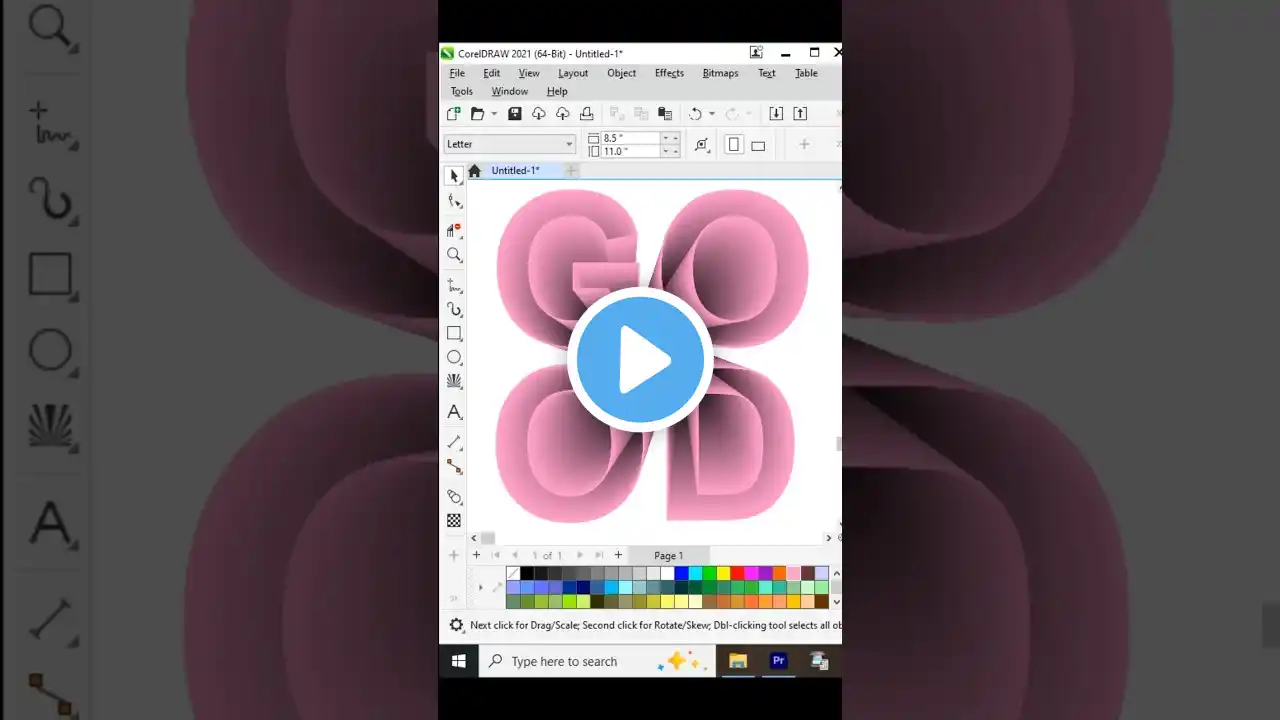Screen dimensions: 1280x720
Task: Select the no-fill crossed swatch
Action: [x=513, y=573]
